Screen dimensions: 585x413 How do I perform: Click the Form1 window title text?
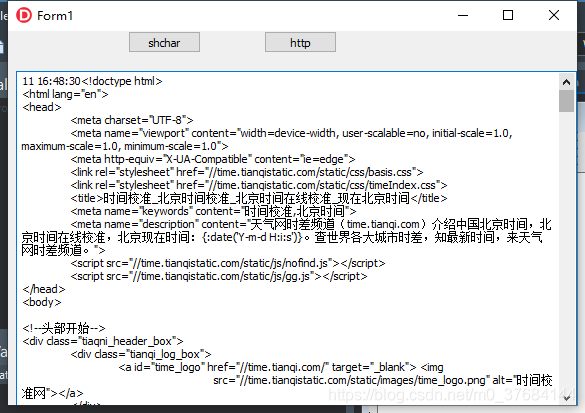pyautogui.click(x=55, y=16)
